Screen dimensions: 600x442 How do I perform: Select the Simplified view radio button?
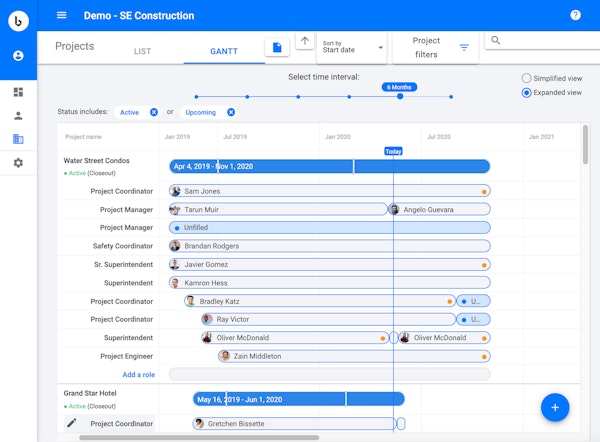[527, 78]
